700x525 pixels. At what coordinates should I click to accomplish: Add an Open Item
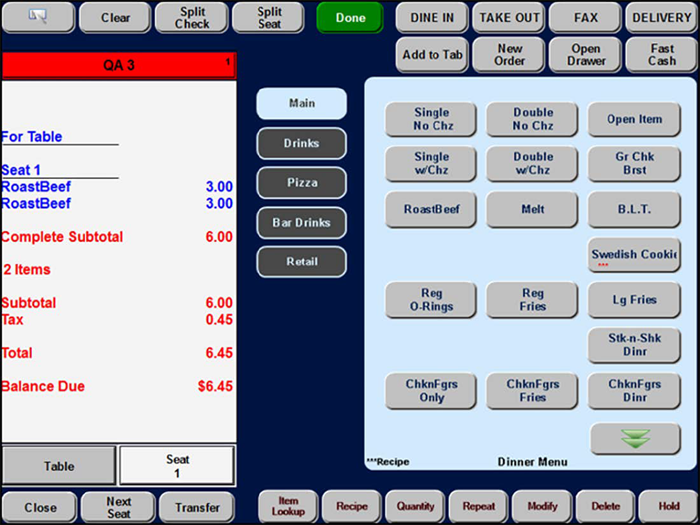[x=634, y=119]
